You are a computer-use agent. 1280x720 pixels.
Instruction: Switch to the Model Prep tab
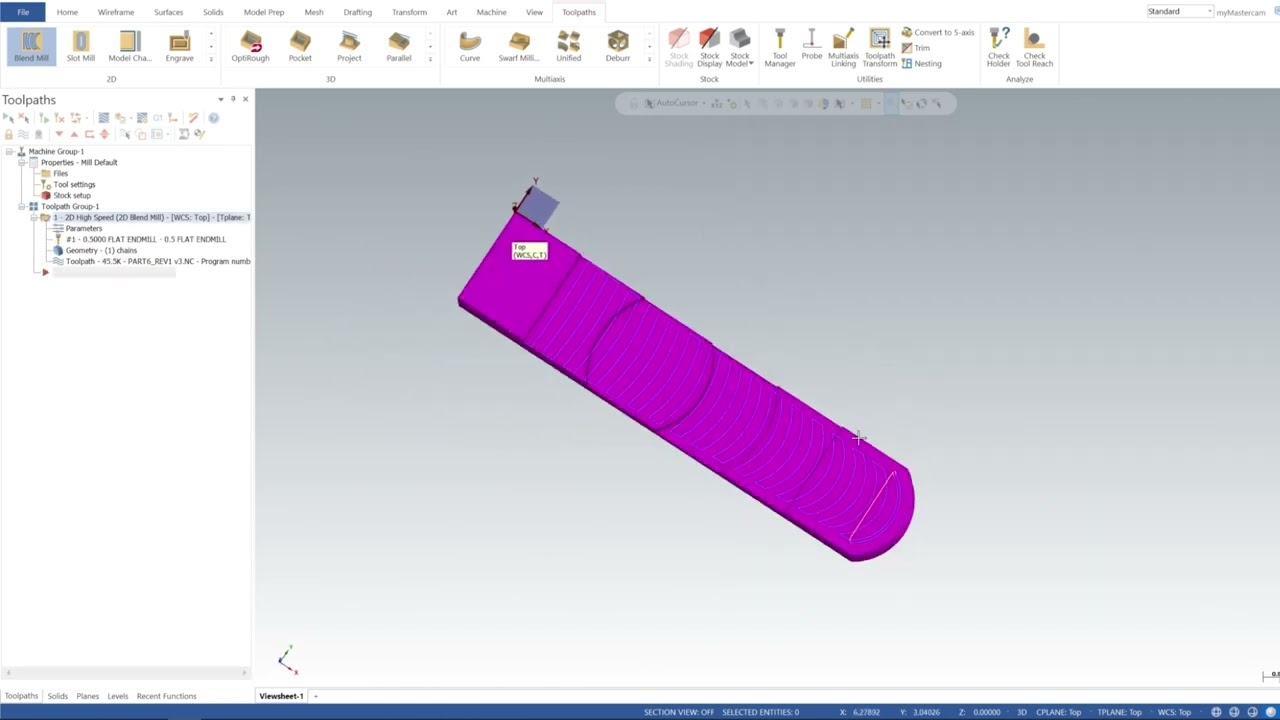point(264,12)
